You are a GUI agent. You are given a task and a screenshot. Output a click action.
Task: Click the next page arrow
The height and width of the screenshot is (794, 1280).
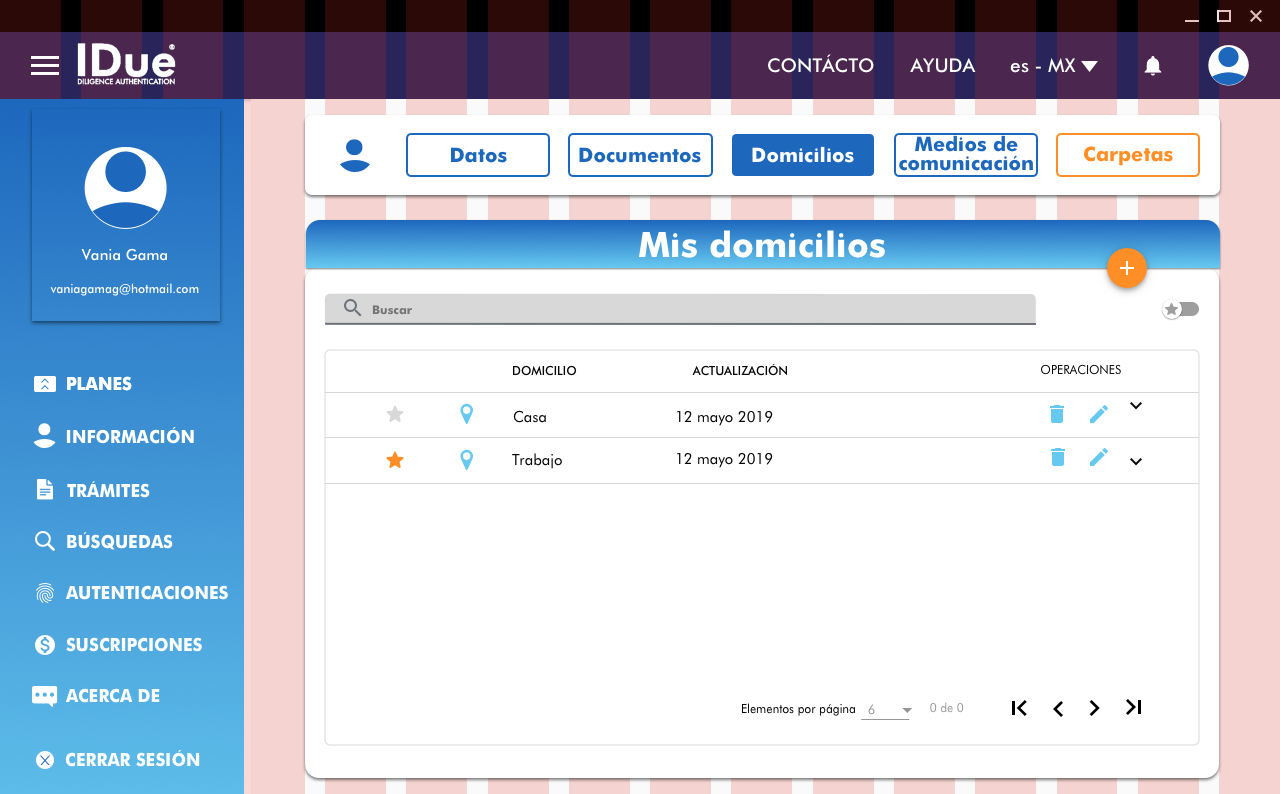point(1095,708)
